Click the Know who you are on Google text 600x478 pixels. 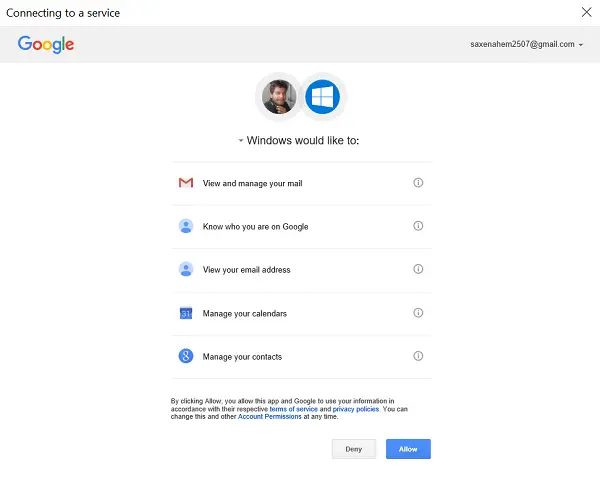click(255, 227)
